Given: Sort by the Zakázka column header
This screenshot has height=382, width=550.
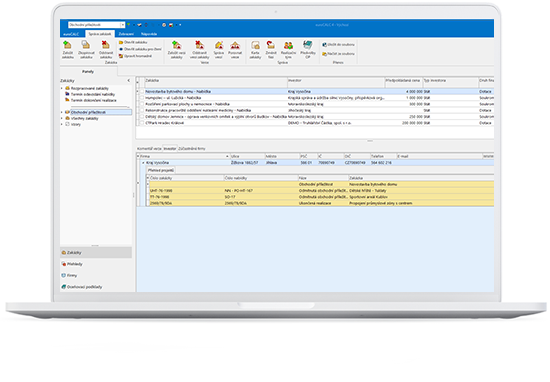Looking at the screenshot, I should point(216,82).
